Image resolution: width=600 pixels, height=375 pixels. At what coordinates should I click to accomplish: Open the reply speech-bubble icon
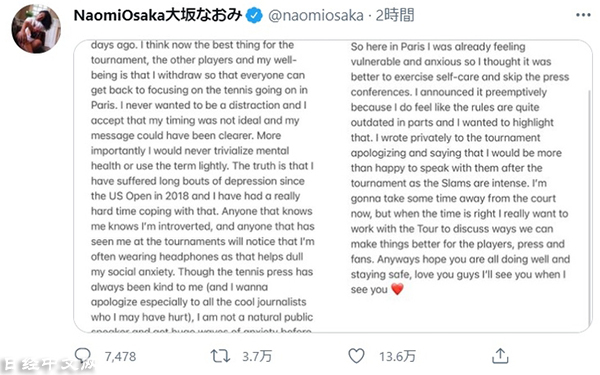83,356
